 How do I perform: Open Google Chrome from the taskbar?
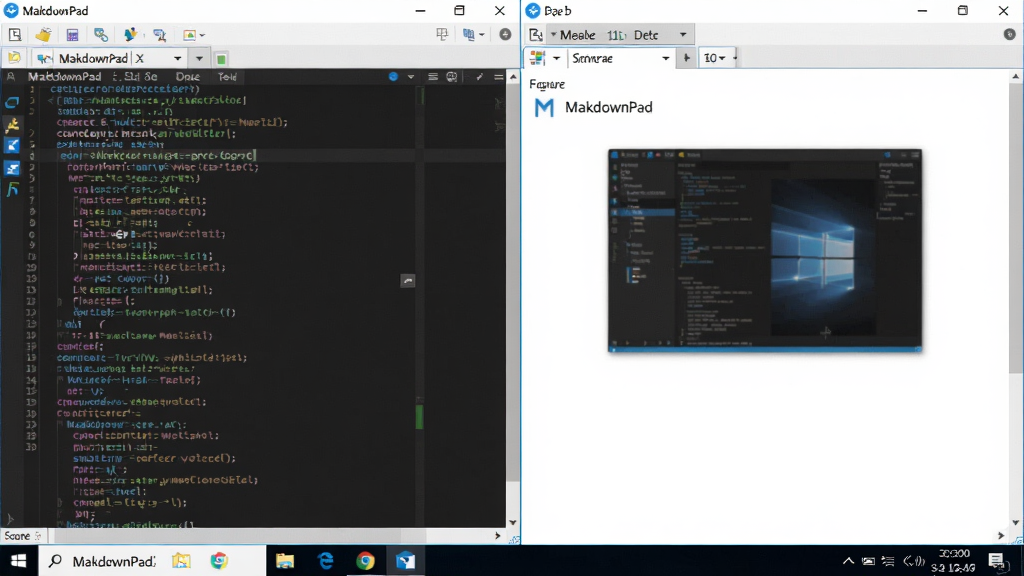(x=365, y=561)
